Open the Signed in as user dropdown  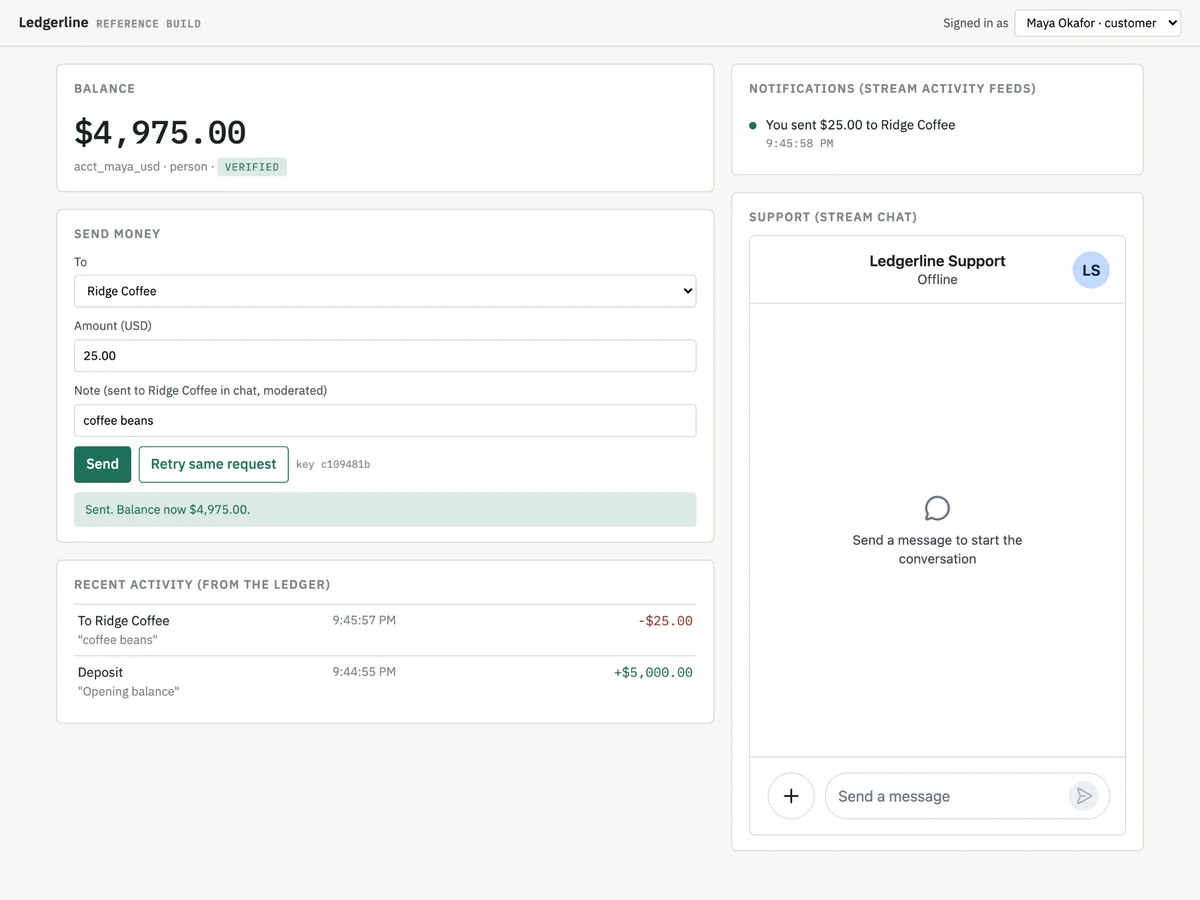[x=1097, y=23]
